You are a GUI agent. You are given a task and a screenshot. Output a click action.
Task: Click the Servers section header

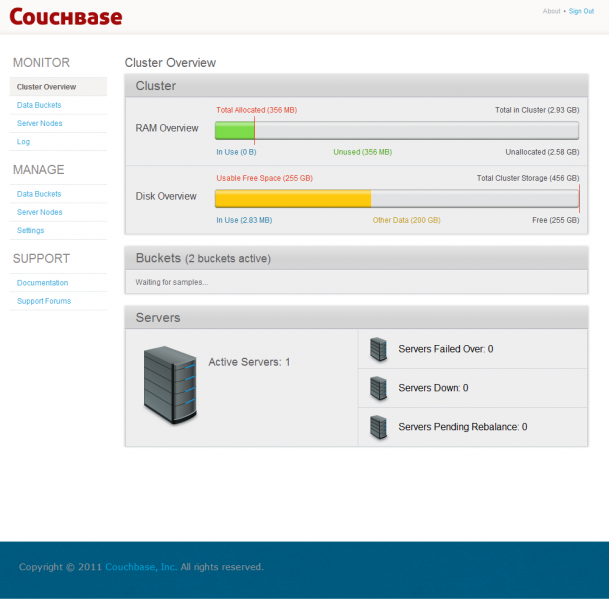[356, 318]
